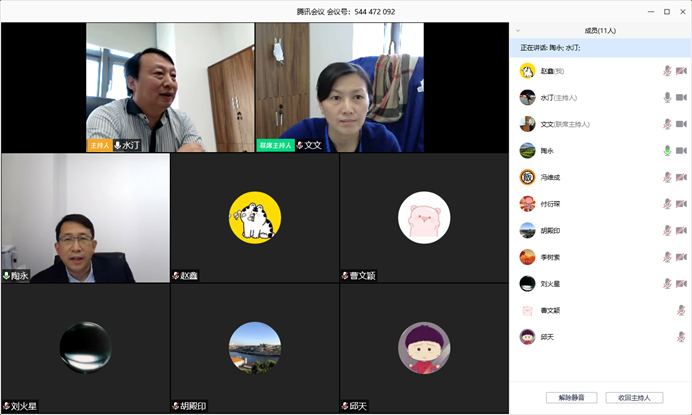This screenshot has width=692, height=415.
Task: Click 付衍琛's muted microphone icon
Action: point(667,204)
